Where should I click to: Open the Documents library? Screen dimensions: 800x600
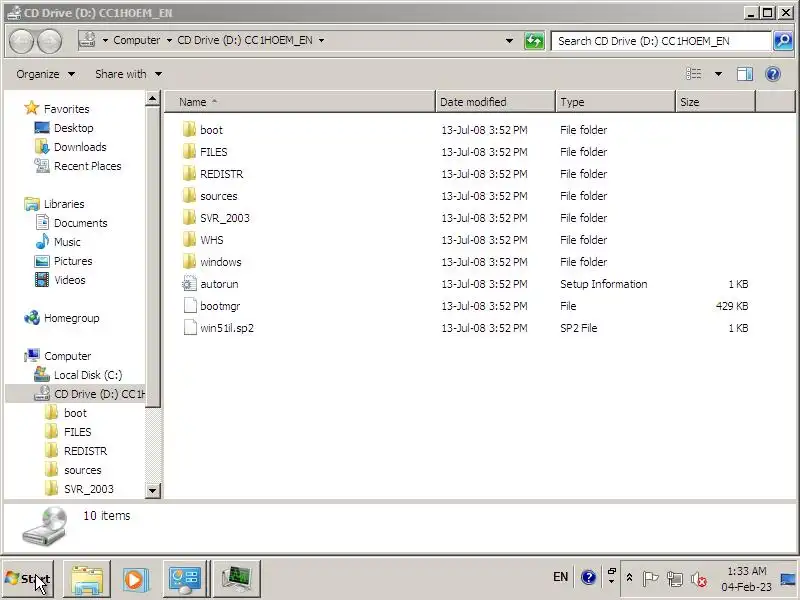pos(81,223)
